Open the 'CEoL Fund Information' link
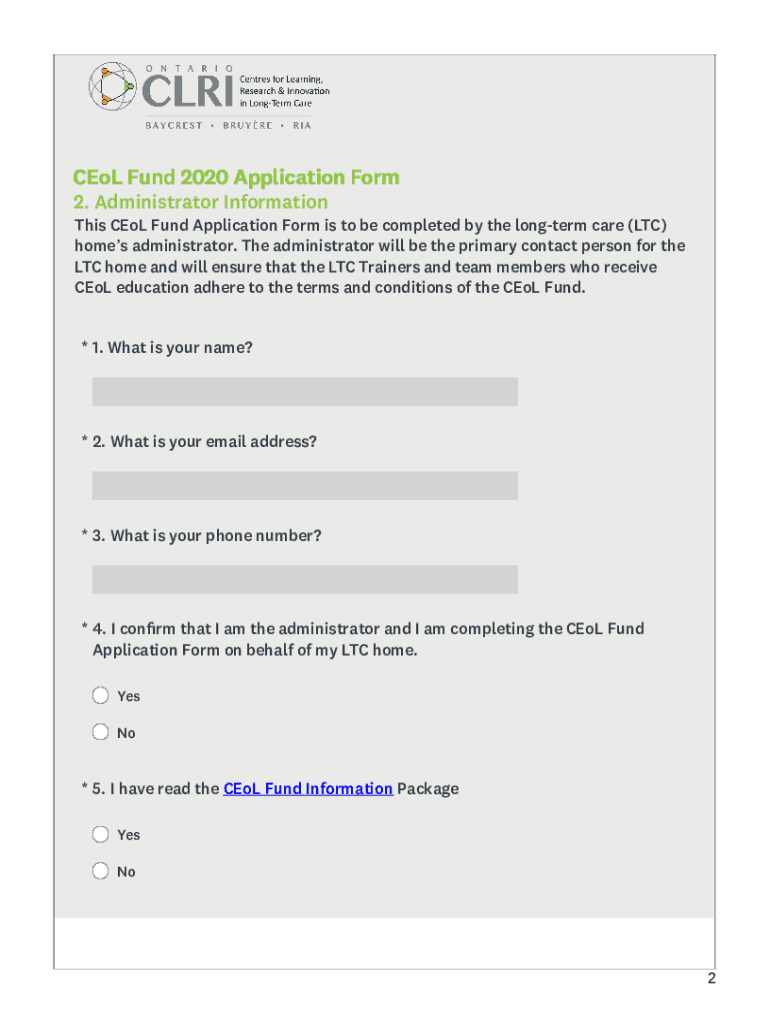 click(x=308, y=789)
